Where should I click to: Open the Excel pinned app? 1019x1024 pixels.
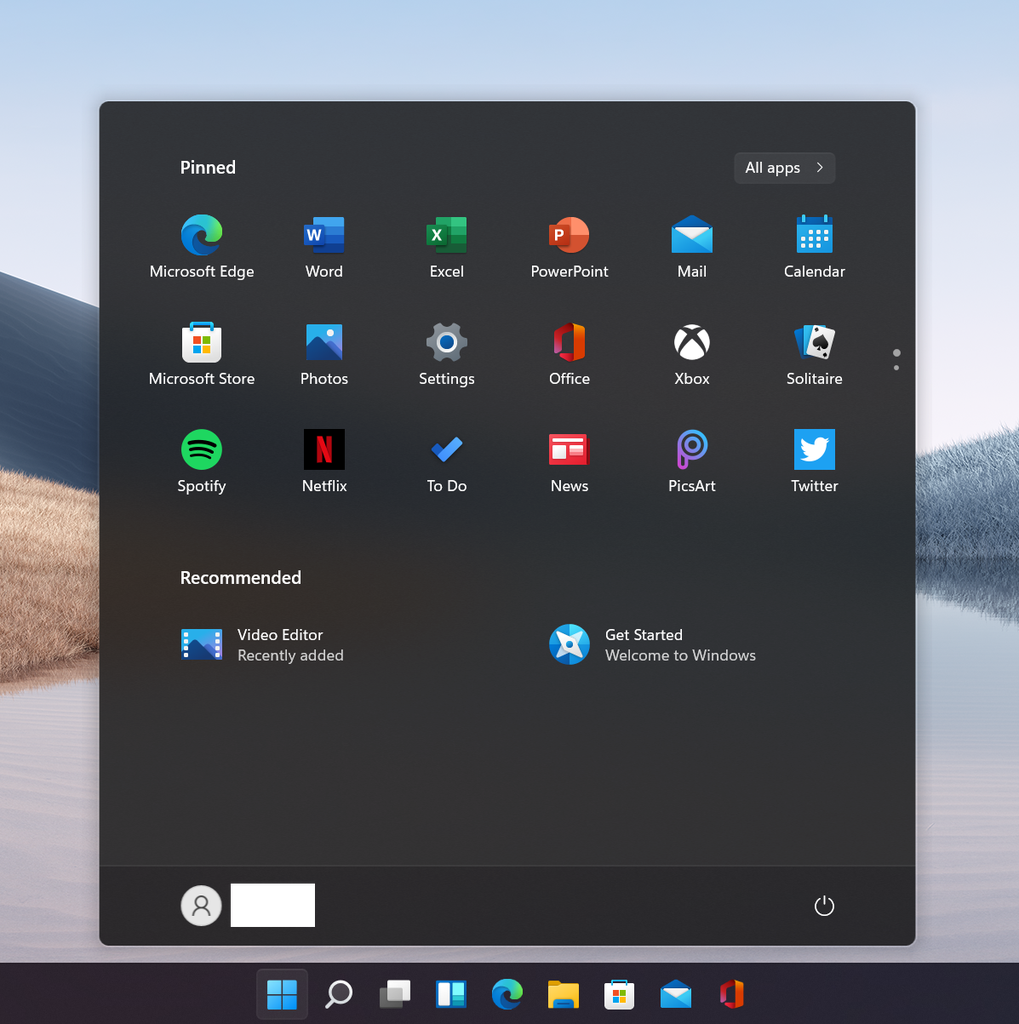[447, 246]
